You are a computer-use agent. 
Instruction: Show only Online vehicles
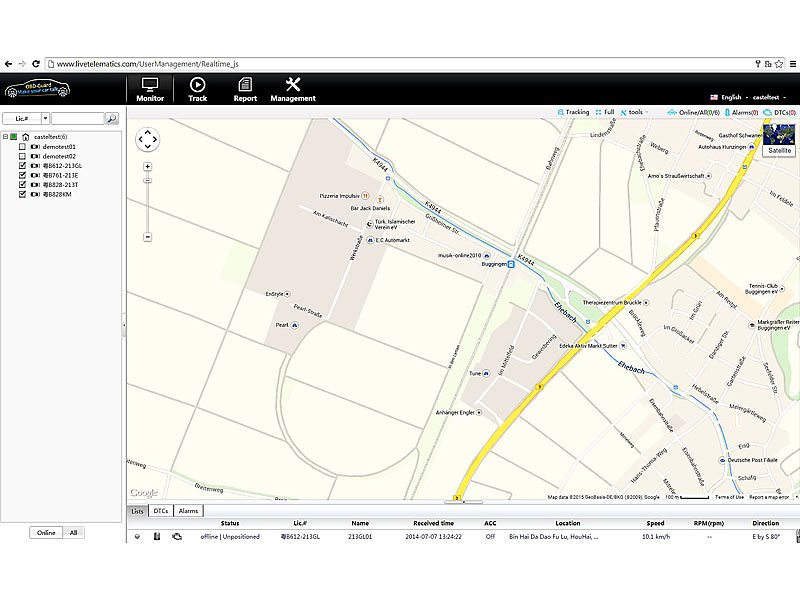click(46, 533)
